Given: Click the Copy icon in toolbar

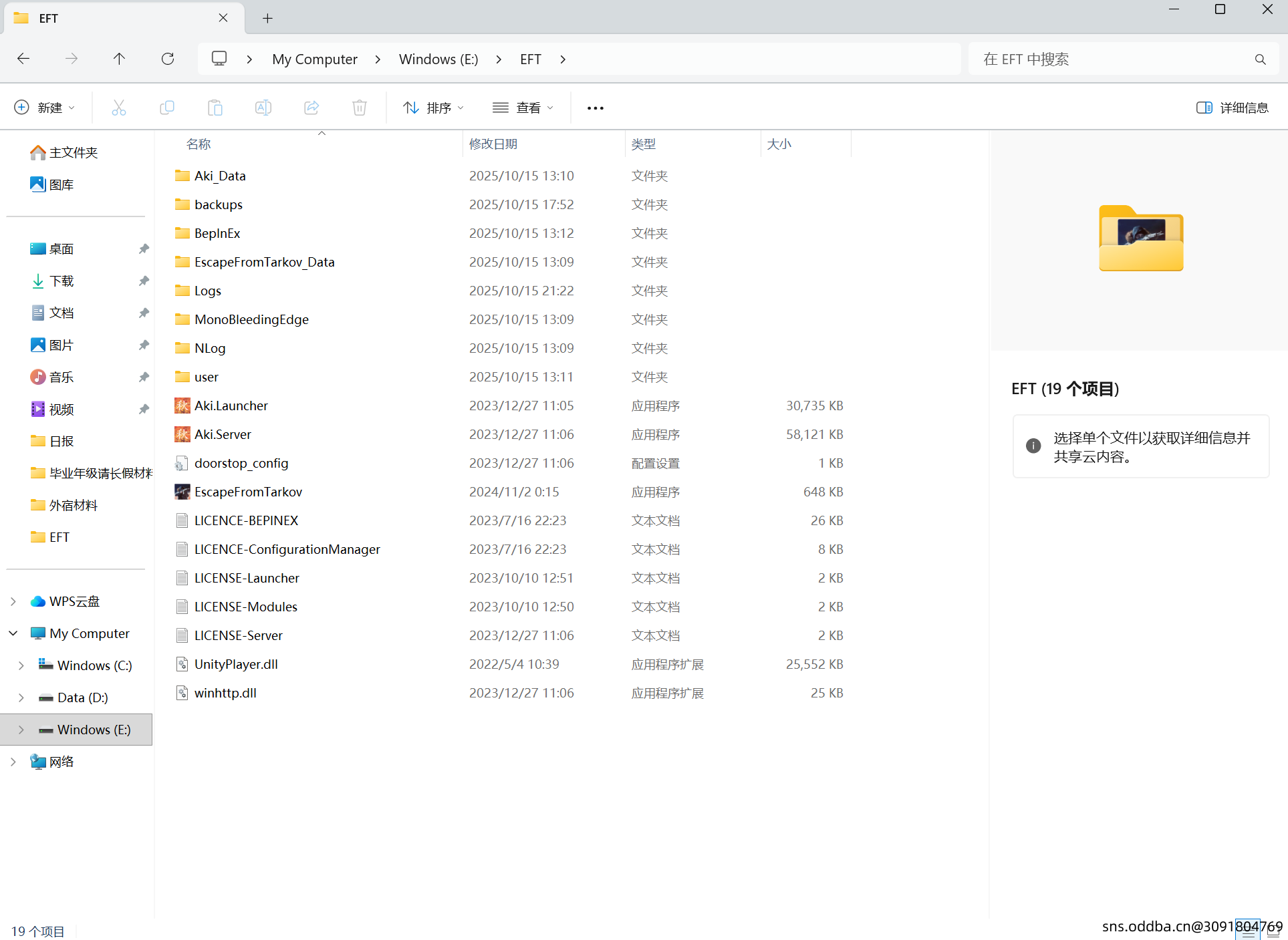Looking at the screenshot, I should 167,108.
